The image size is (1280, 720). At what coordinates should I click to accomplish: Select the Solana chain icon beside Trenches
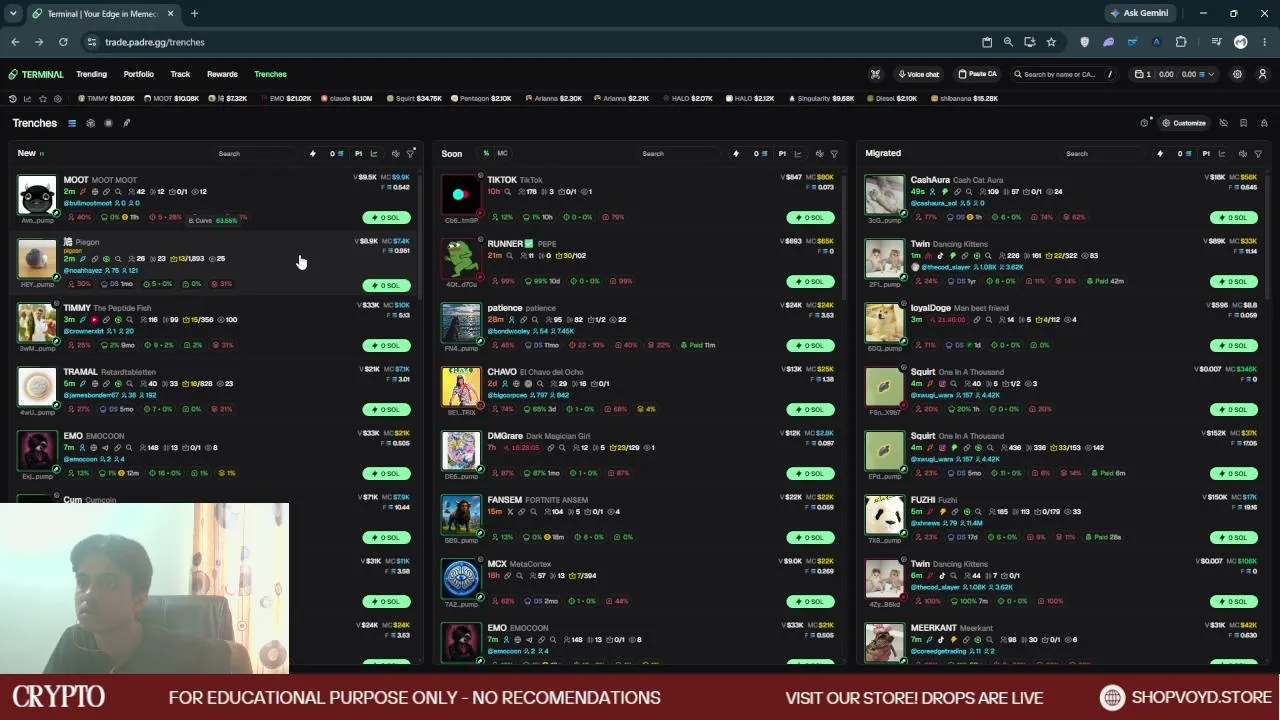72,123
